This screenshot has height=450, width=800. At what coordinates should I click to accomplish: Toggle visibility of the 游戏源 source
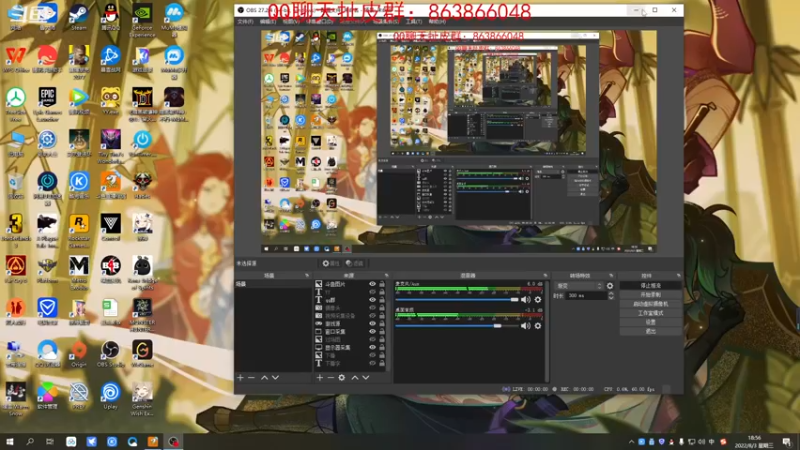click(x=372, y=323)
